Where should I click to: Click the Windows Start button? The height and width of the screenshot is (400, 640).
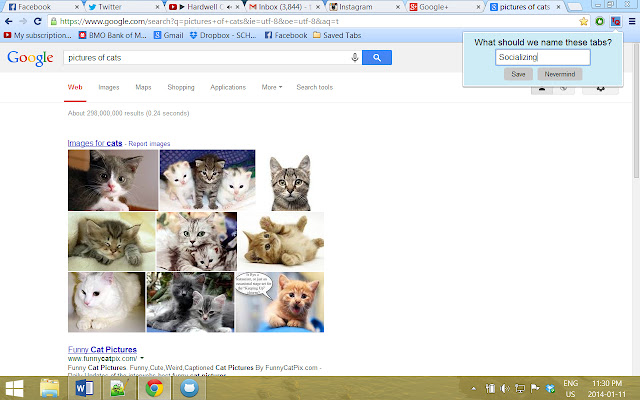(x=15, y=387)
